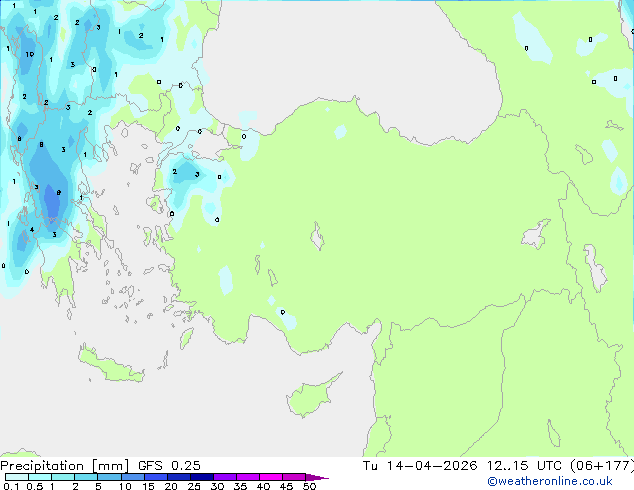634x490 pixels.
Task: Click the legend label 0.5
Action: click(35, 486)
